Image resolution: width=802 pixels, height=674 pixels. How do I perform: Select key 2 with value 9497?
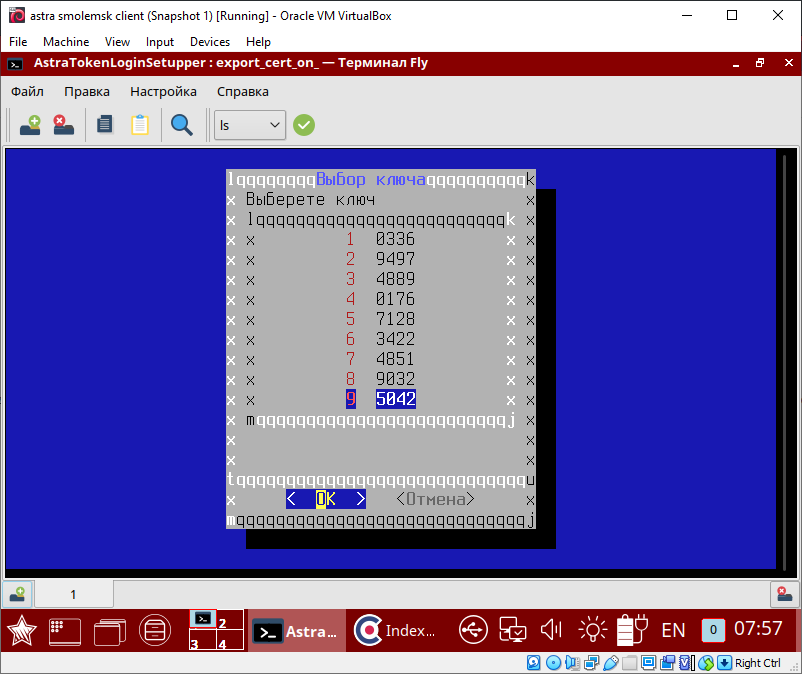[381, 259]
